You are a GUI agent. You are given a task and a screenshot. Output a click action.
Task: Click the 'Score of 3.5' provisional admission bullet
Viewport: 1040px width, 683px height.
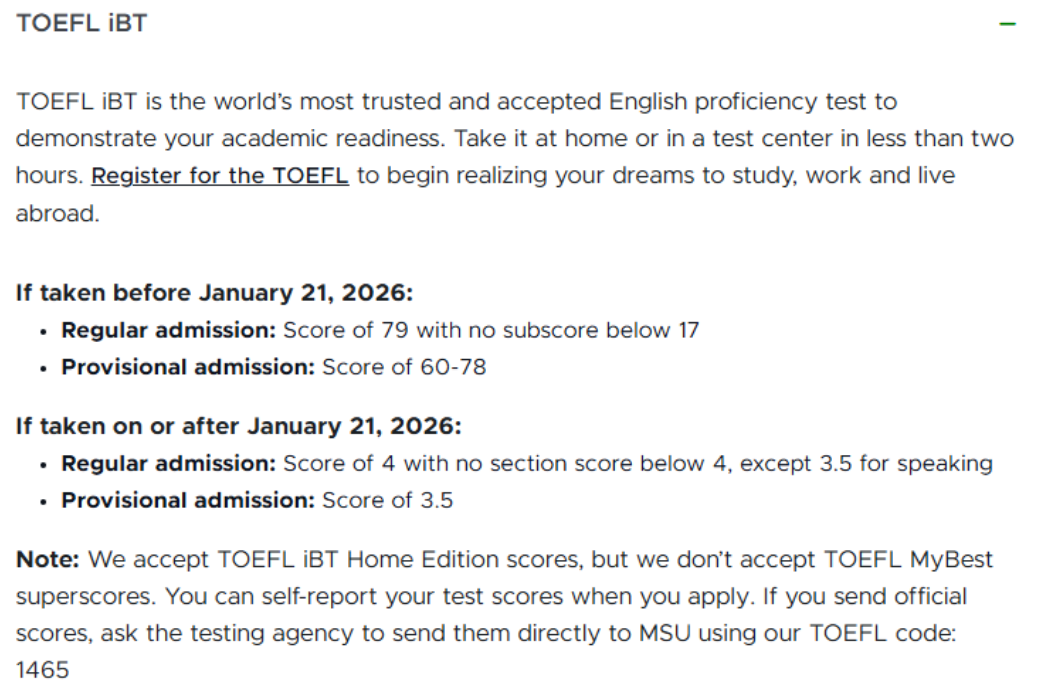[x=387, y=500]
